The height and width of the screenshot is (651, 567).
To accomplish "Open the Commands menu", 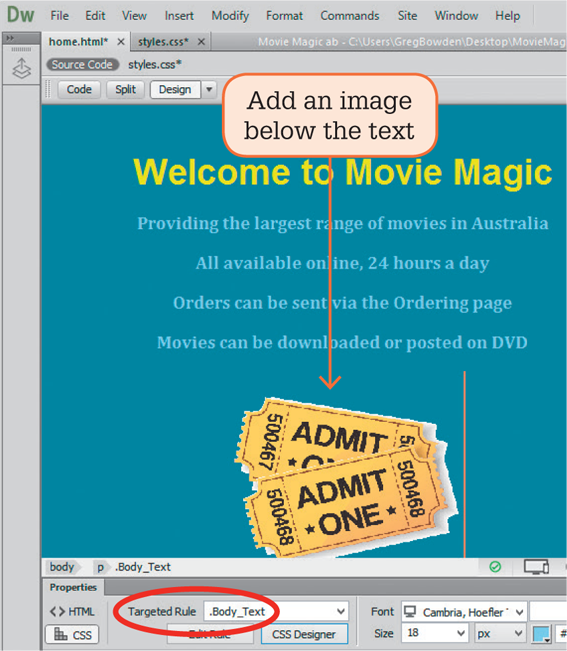I will tap(349, 16).
